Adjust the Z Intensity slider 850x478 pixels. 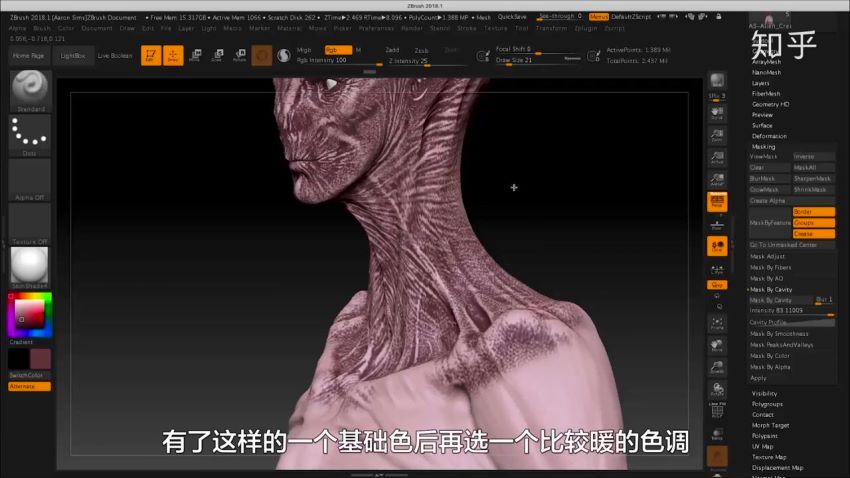tap(428, 61)
